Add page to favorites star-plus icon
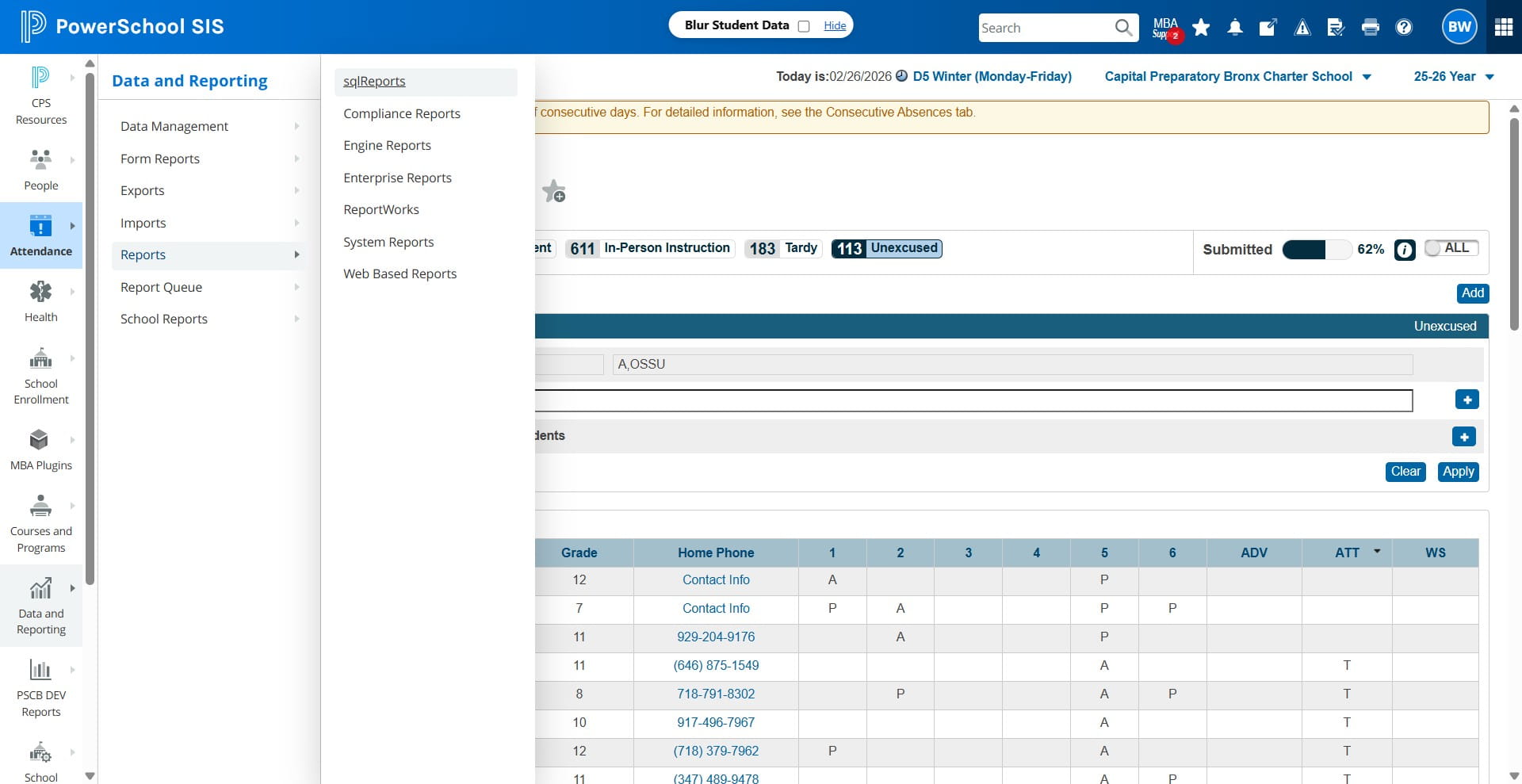This screenshot has height=784, width=1522. click(553, 191)
